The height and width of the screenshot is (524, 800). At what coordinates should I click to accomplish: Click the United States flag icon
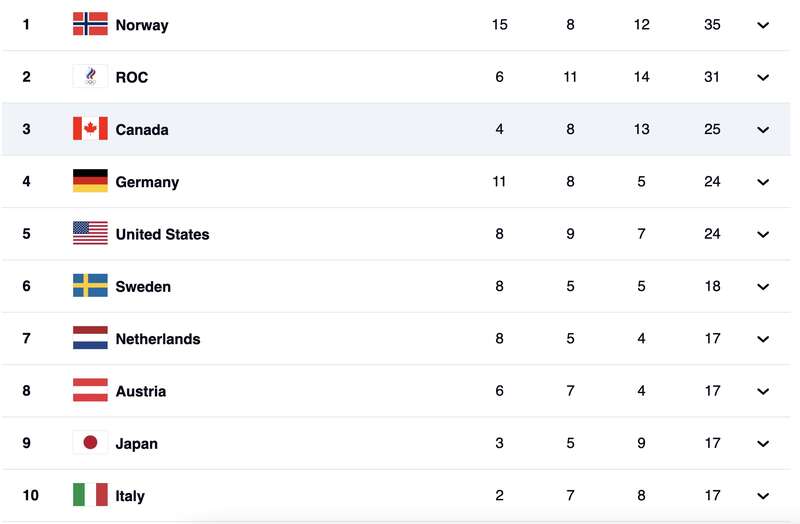pos(90,233)
